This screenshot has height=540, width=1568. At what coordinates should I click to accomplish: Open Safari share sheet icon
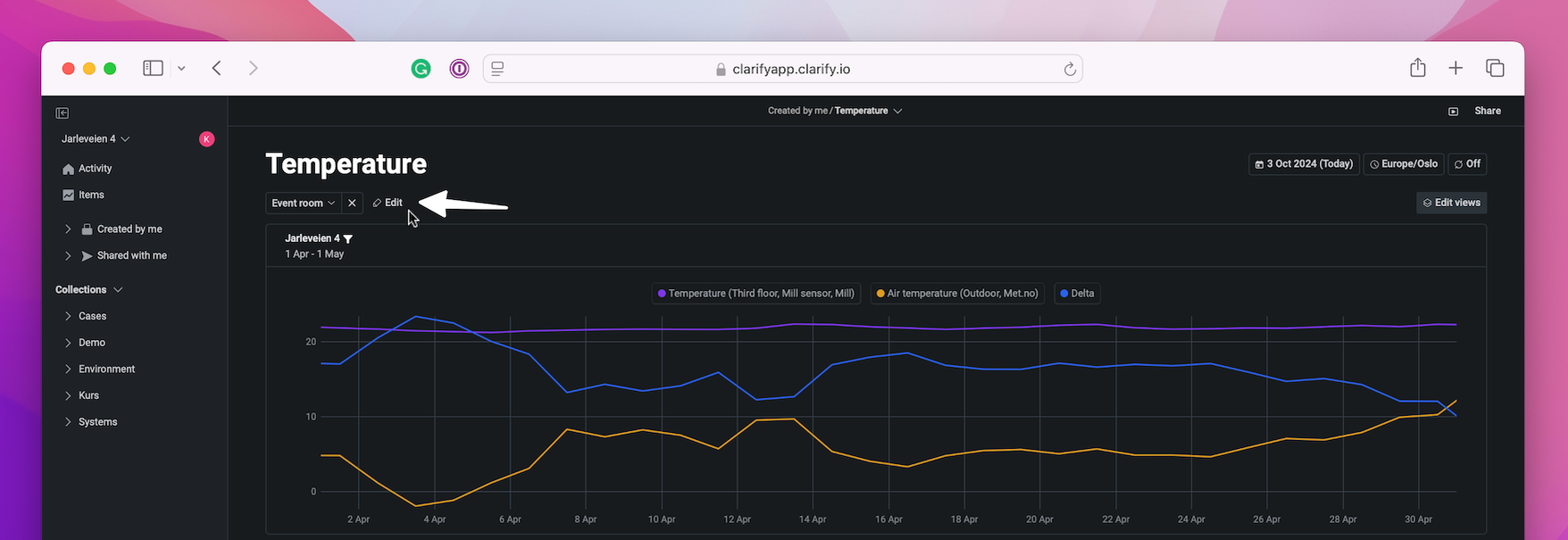click(1418, 68)
